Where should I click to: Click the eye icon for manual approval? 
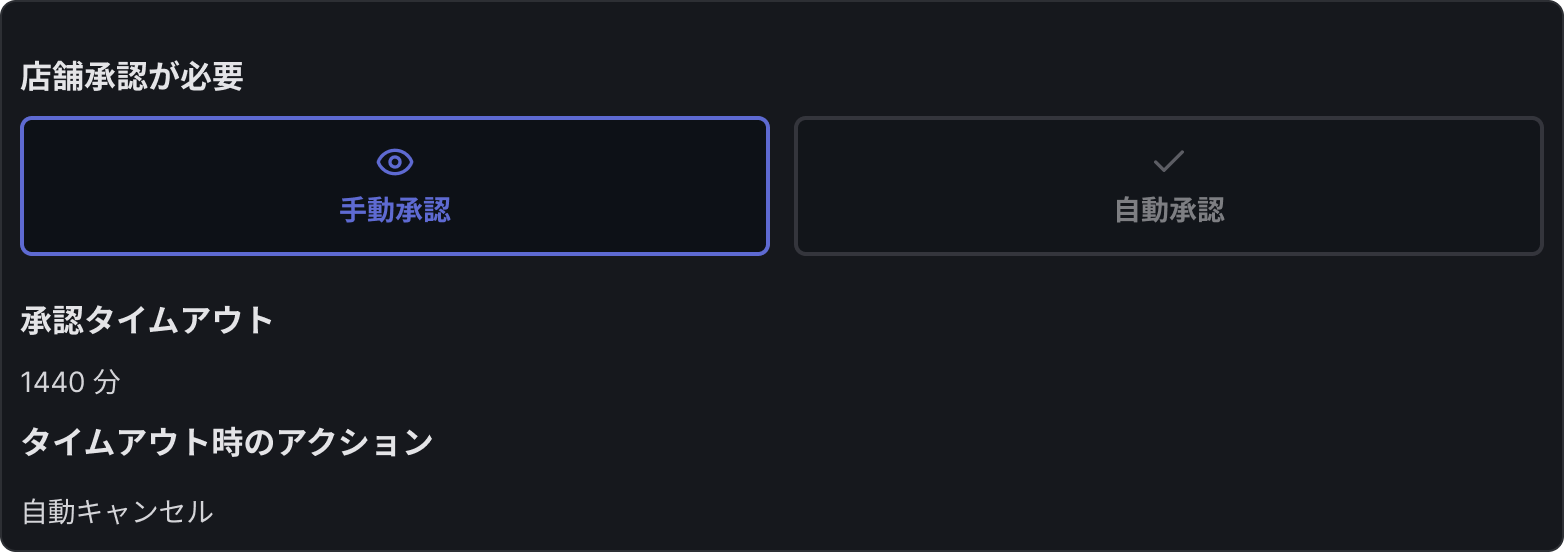[395, 161]
